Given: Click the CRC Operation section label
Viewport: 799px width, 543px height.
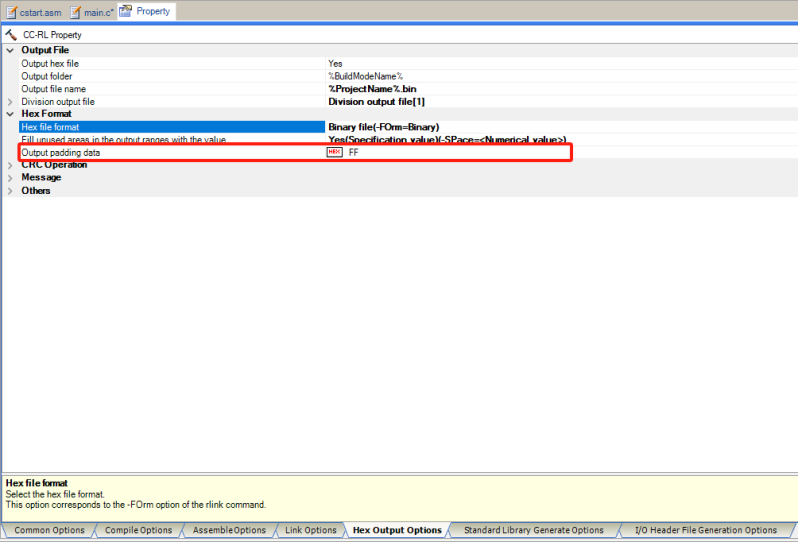Looking at the screenshot, I should pos(54,165).
